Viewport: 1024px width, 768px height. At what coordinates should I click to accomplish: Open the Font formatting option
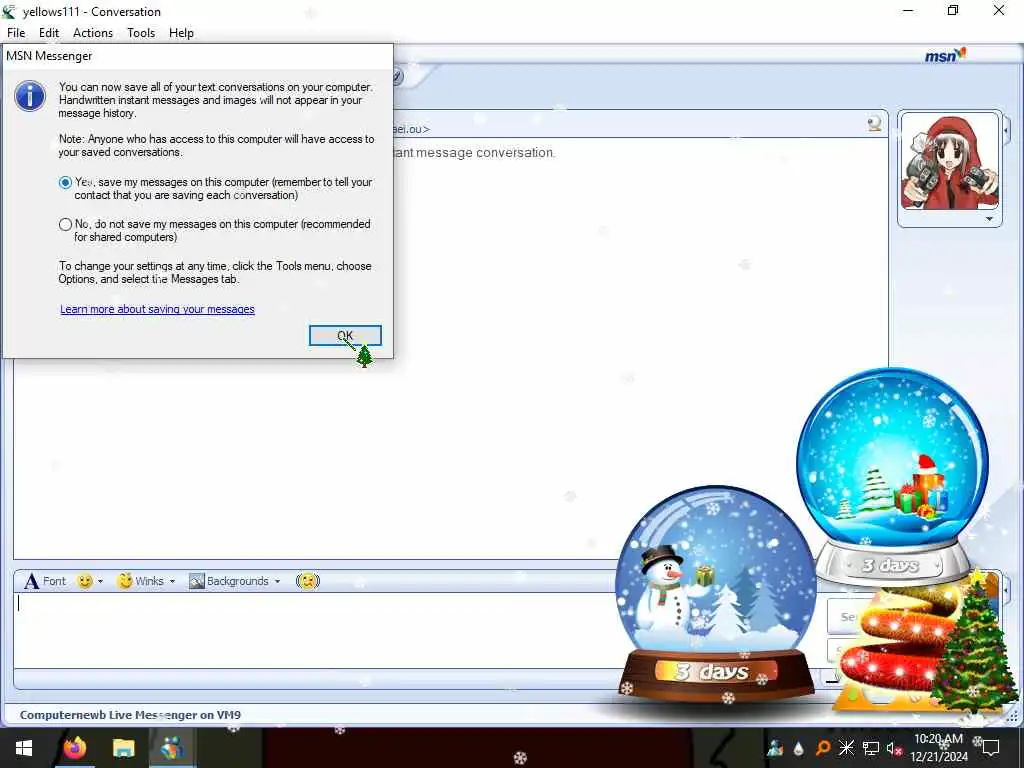[x=45, y=581]
